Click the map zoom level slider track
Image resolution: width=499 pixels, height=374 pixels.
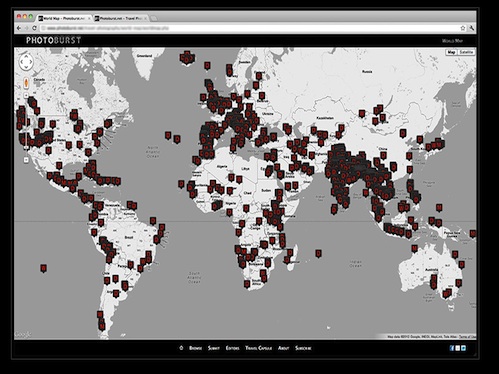point(26,128)
